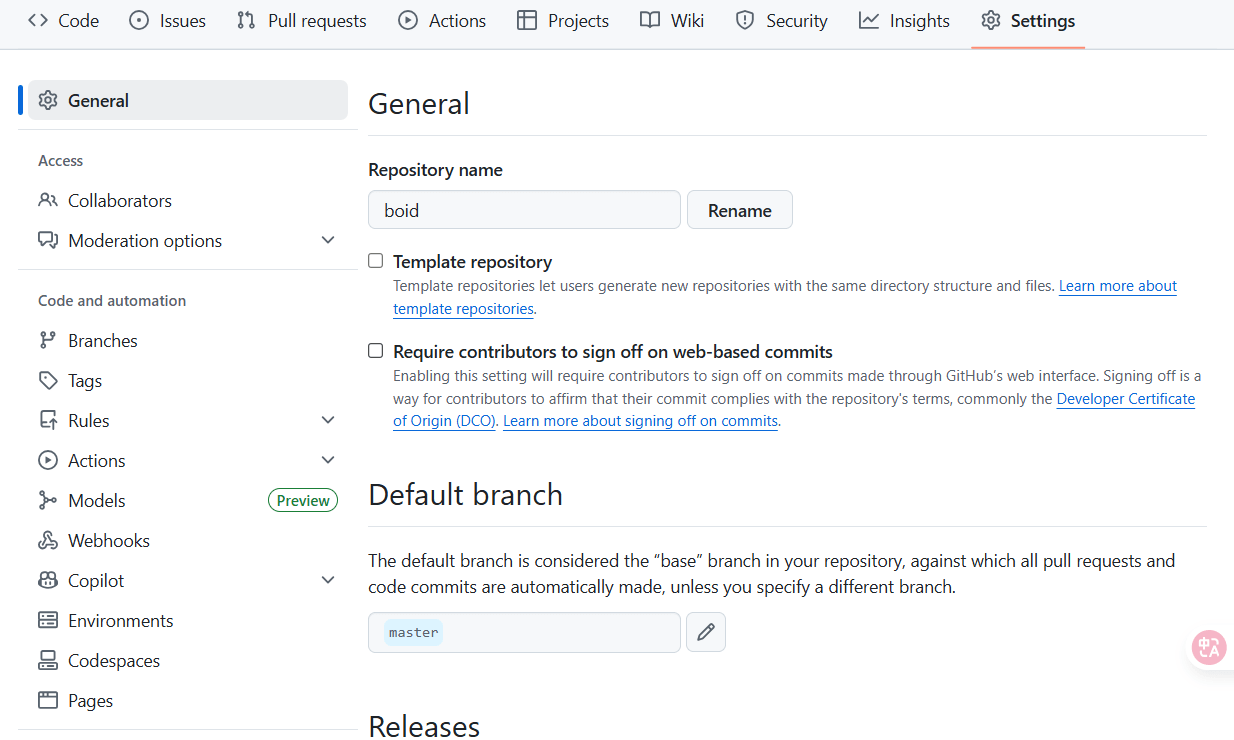Click the Wiki book icon
The height and width of the screenshot is (740, 1234).
pyautogui.click(x=650, y=20)
